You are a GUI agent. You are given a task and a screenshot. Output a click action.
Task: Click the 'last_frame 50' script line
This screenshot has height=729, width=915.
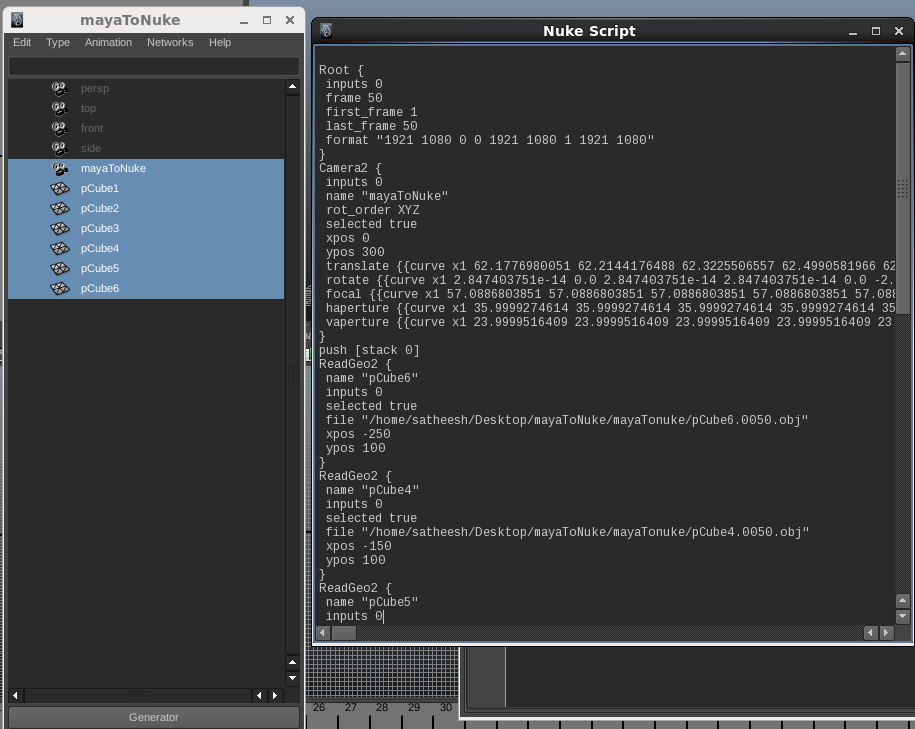tap(371, 126)
